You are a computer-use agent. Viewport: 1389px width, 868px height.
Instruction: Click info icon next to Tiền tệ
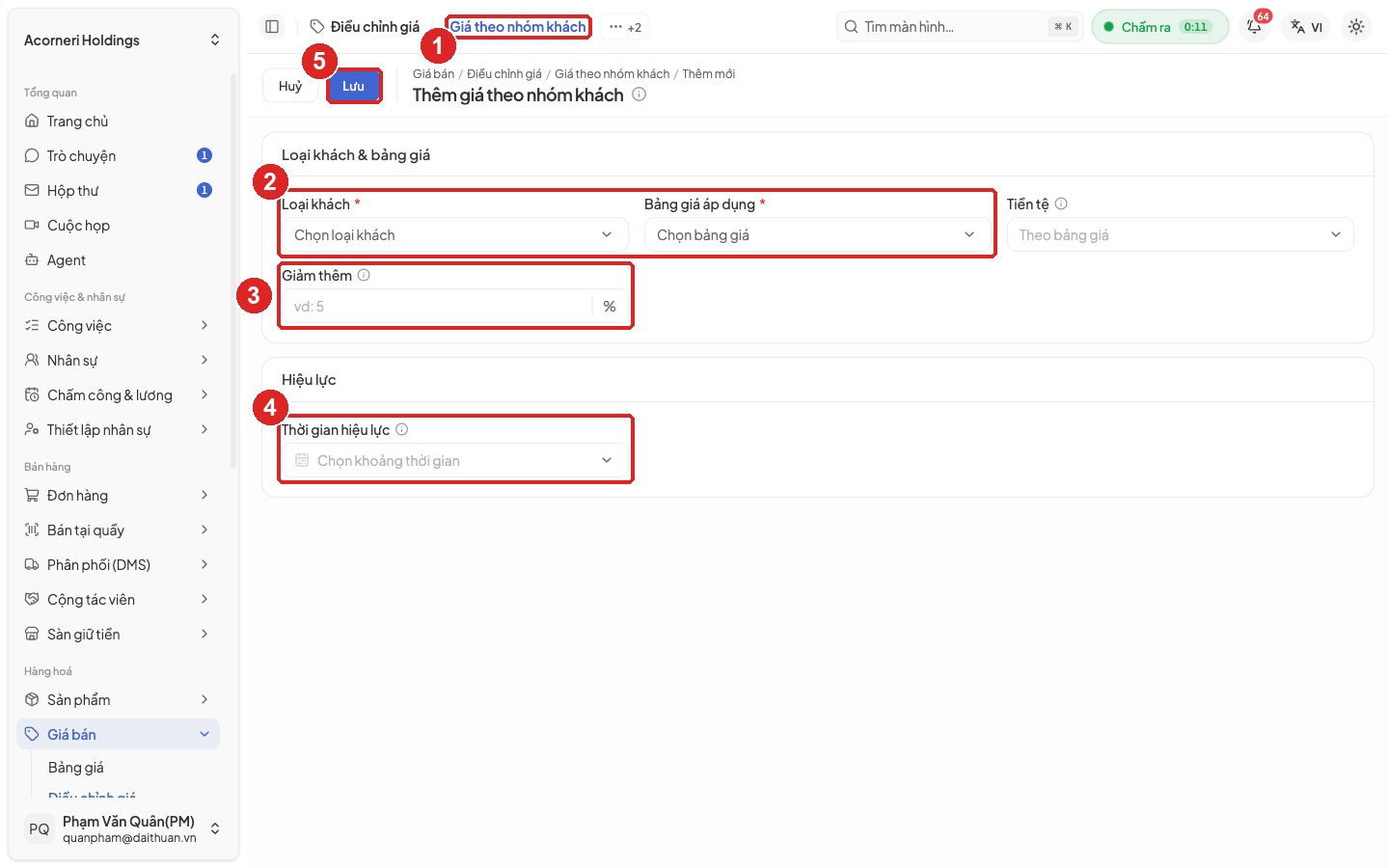pyautogui.click(x=1061, y=203)
